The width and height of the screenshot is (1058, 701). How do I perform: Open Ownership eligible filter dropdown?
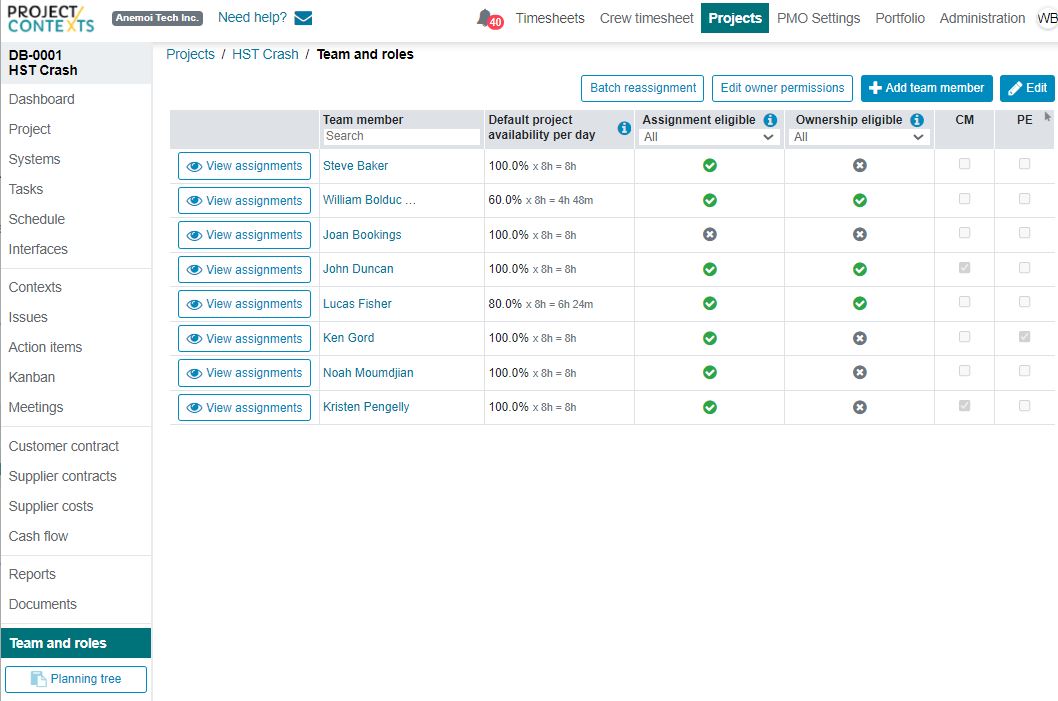coord(858,137)
